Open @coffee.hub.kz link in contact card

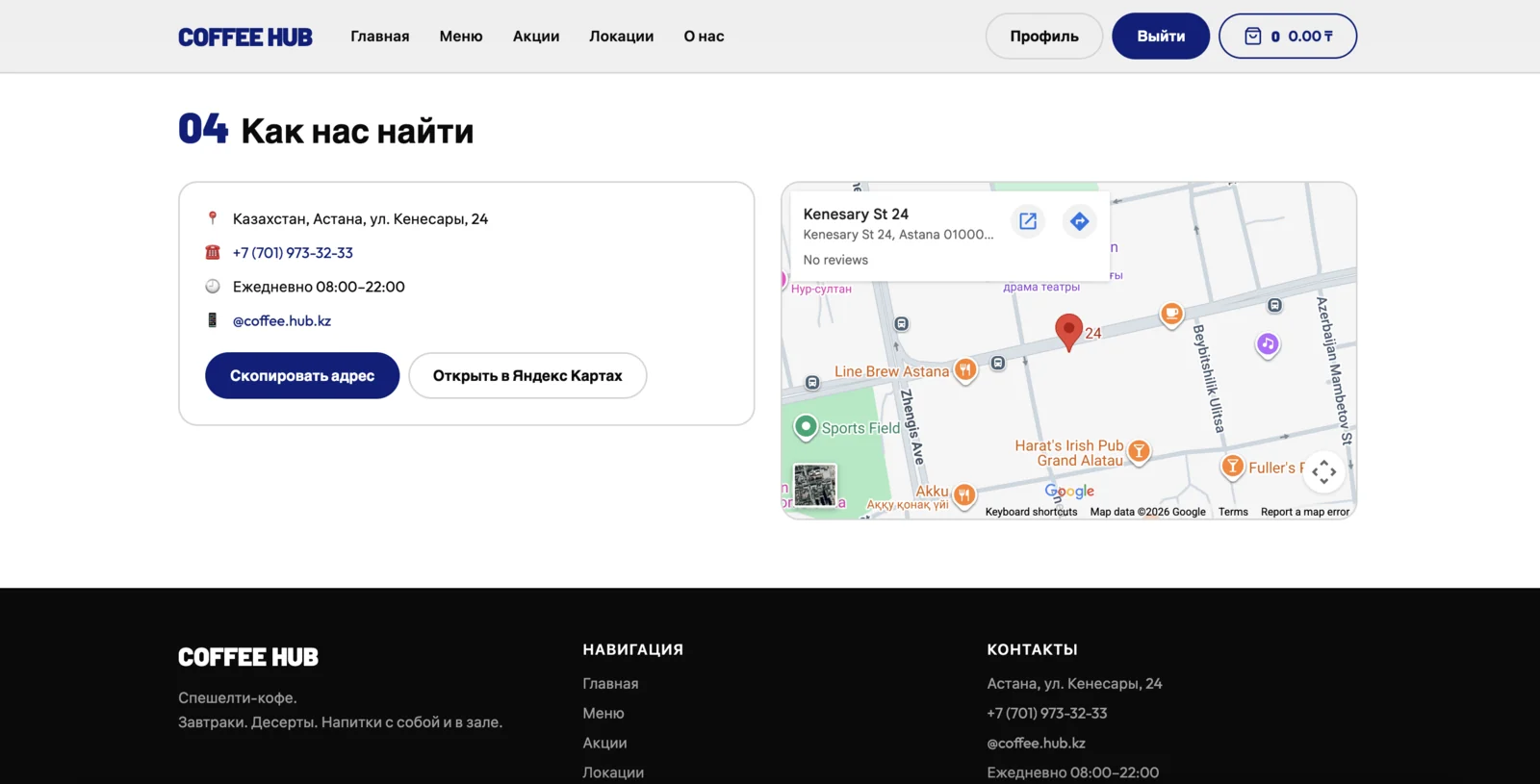tap(282, 321)
